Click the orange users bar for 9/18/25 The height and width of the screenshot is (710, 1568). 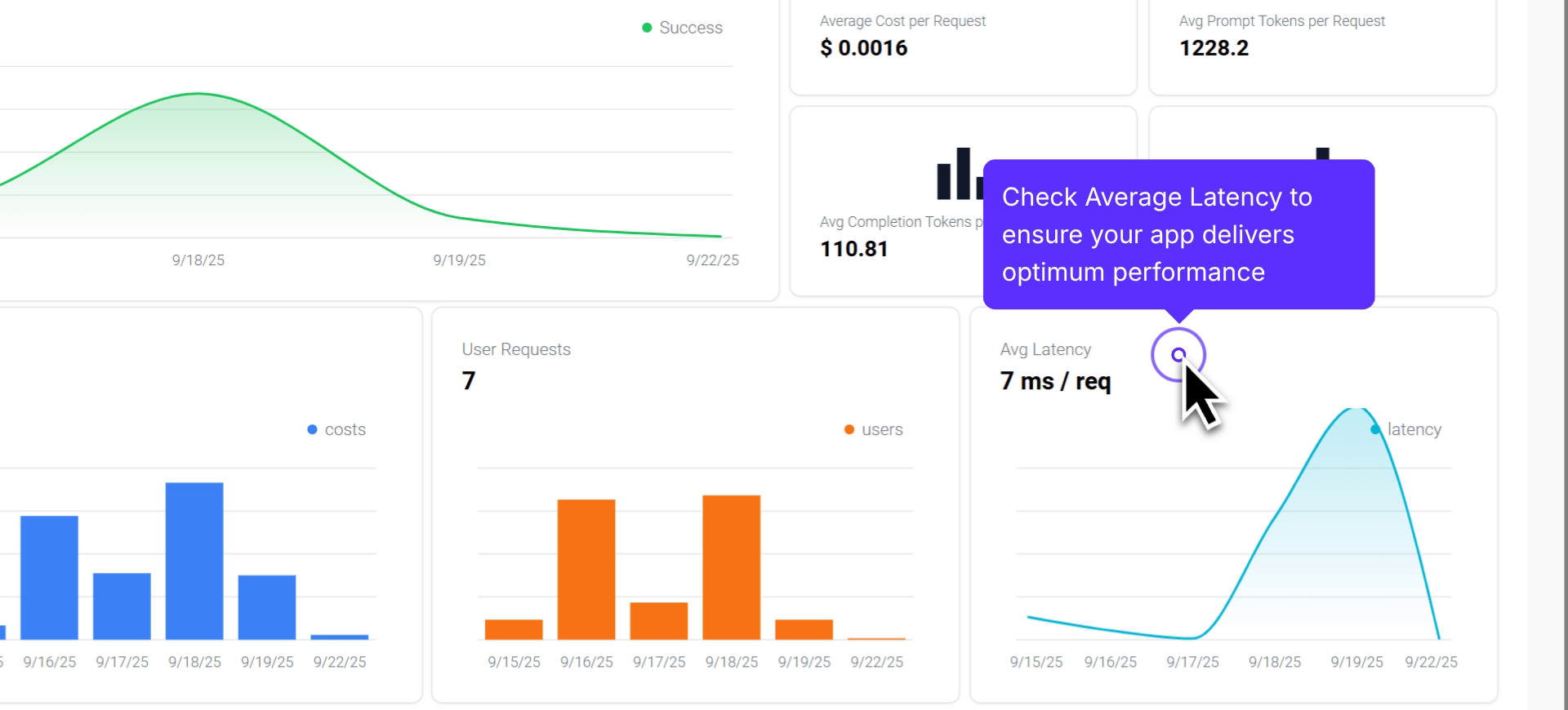click(731, 567)
